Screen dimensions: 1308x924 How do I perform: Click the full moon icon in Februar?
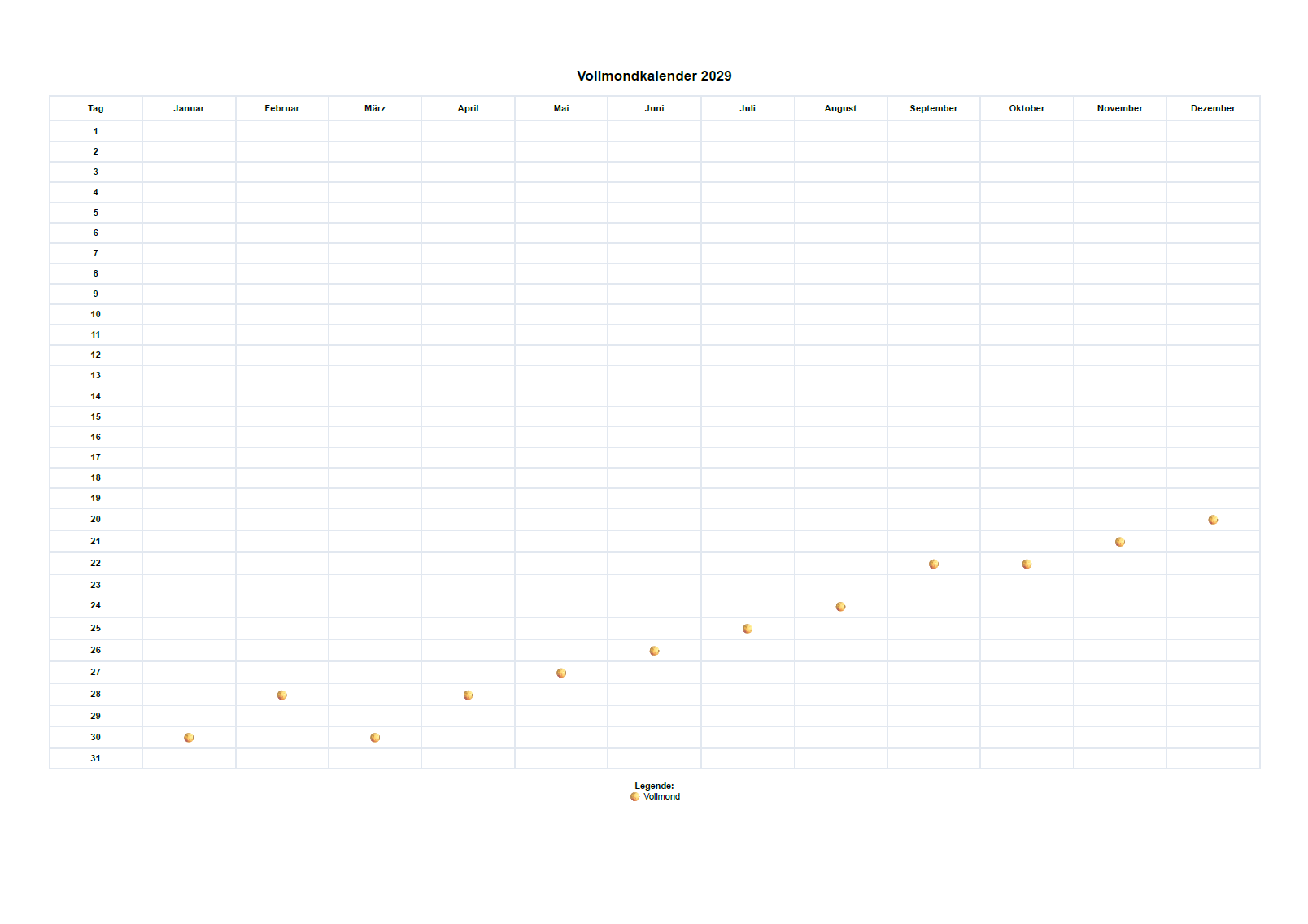pyautogui.click(x=282, y=695)
